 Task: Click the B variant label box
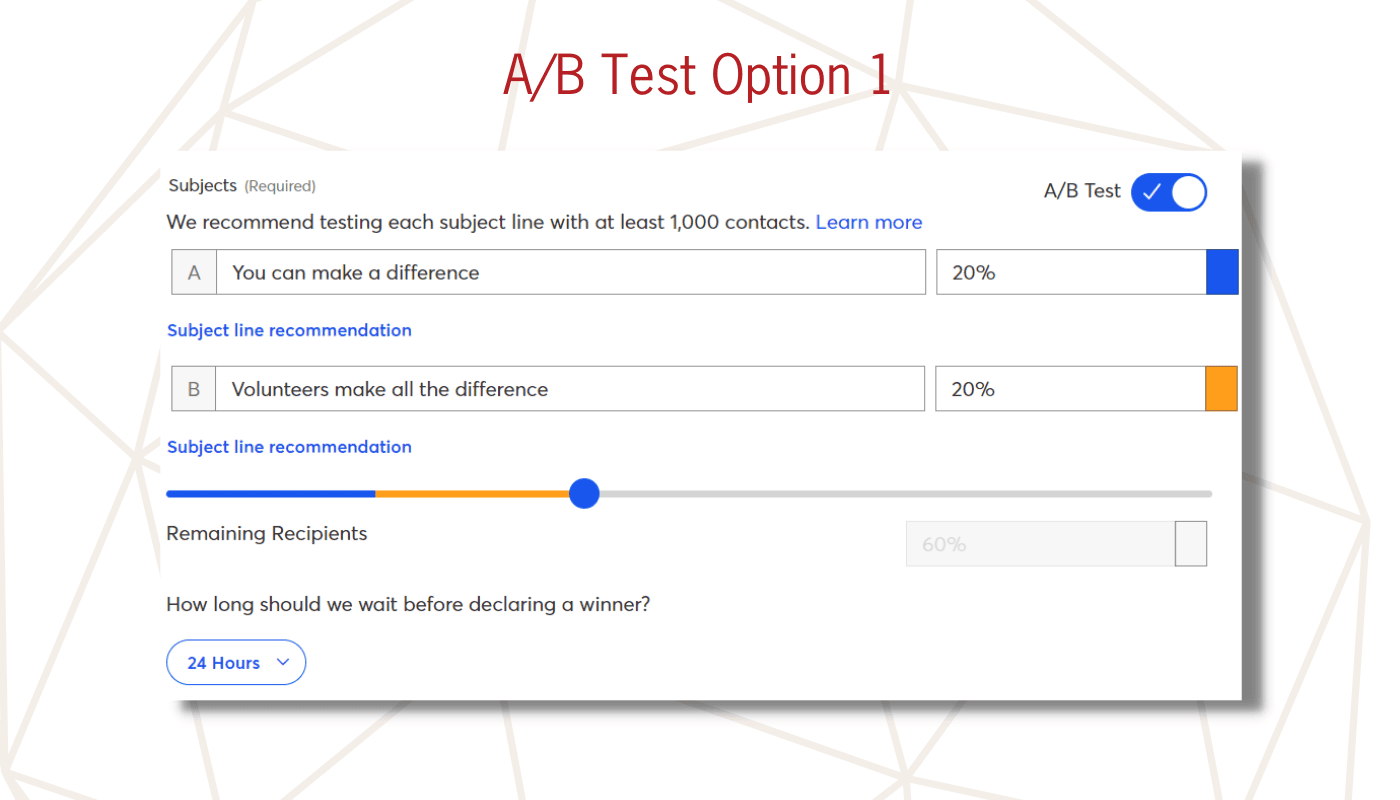pos(194,389)
